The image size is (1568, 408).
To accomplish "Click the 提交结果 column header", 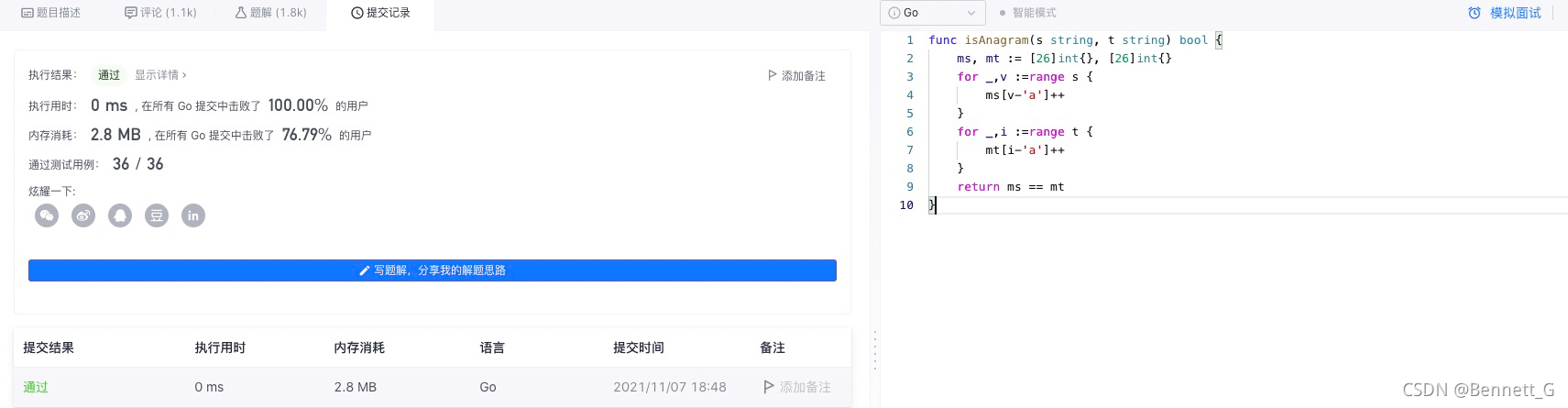I will click(49, 347).
